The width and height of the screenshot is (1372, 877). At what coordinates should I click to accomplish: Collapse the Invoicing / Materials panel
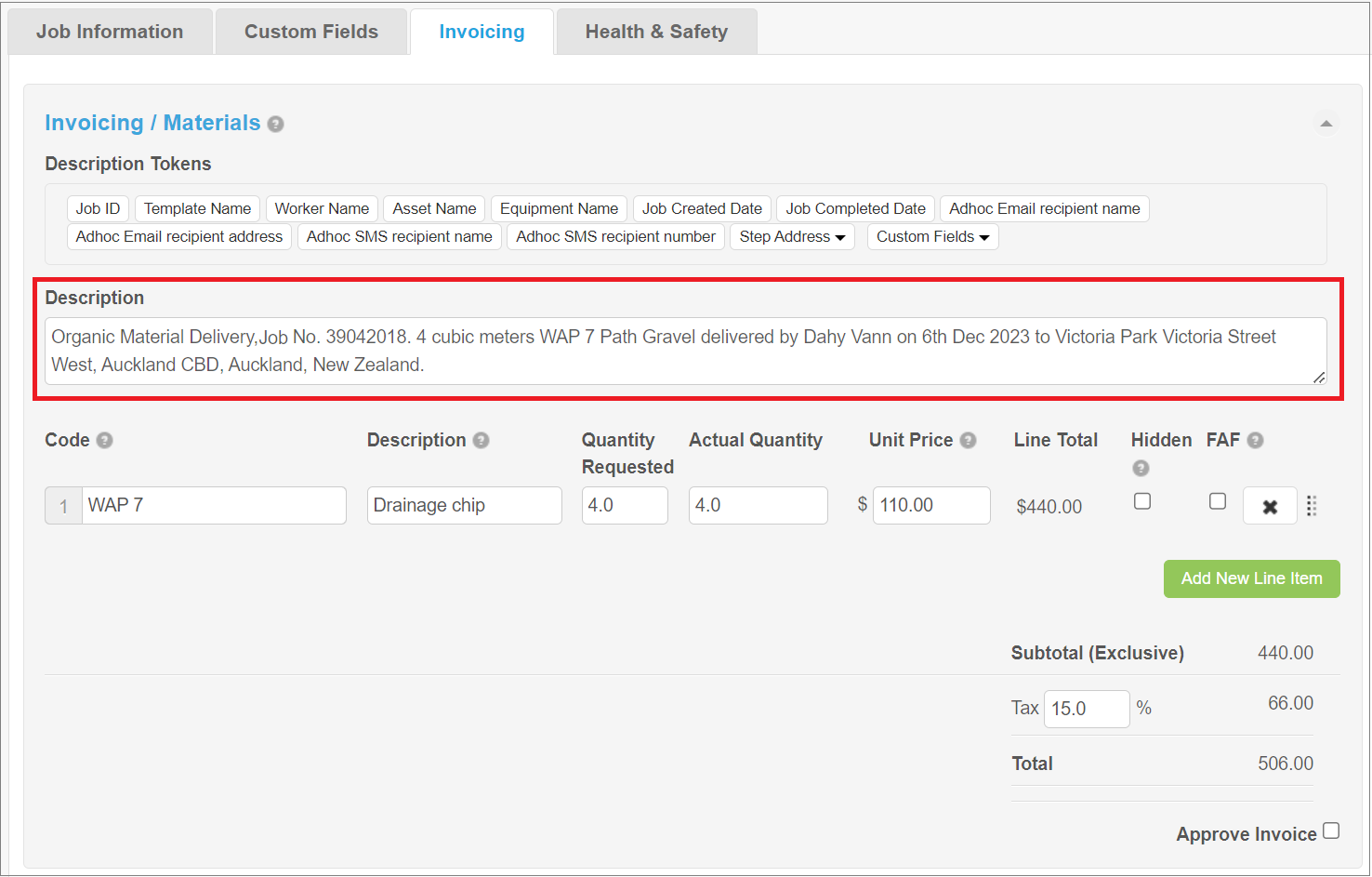pyautogui.click(x=1326, y=124)
